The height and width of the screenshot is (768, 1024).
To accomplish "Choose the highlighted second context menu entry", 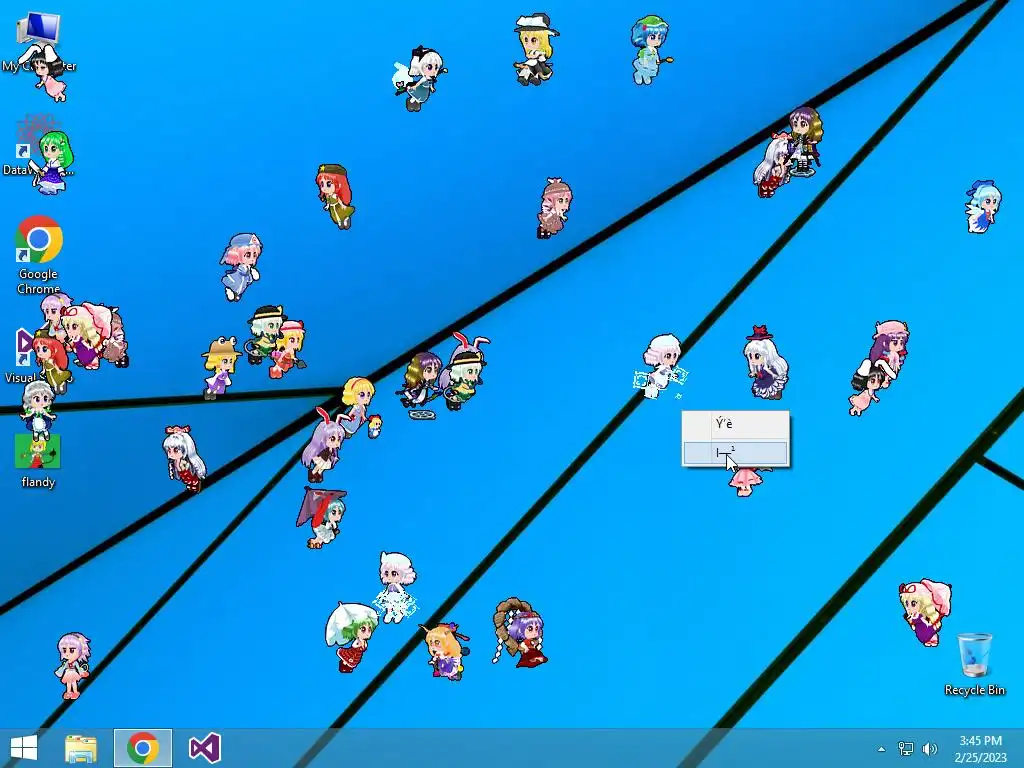I will point(735,453).
